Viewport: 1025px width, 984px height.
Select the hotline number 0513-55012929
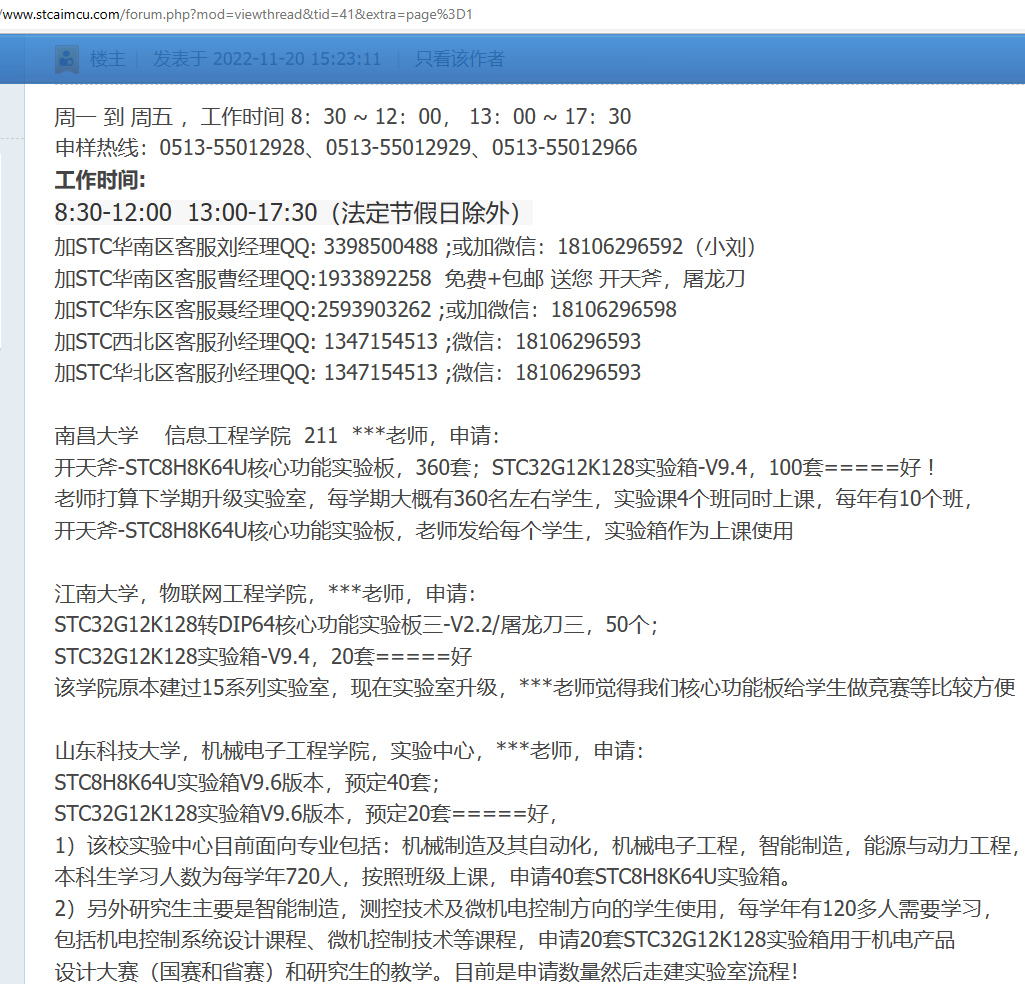pyautogui.click(x=398, y=148)
